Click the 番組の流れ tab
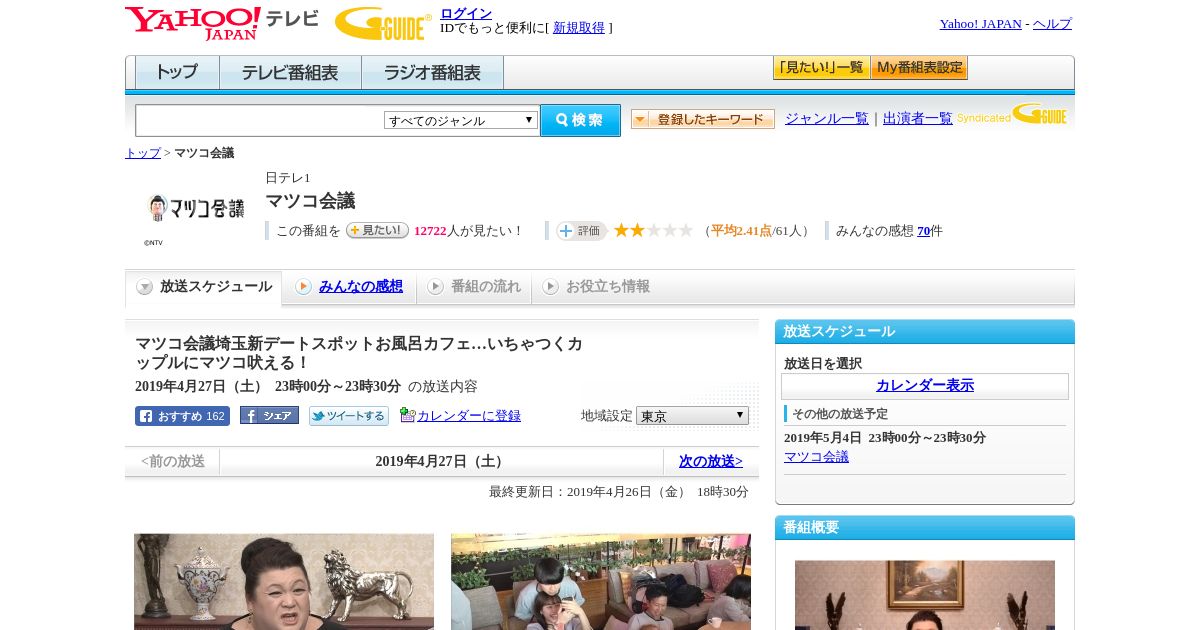Screen dimensions: 1200x630 click(474, 287)
